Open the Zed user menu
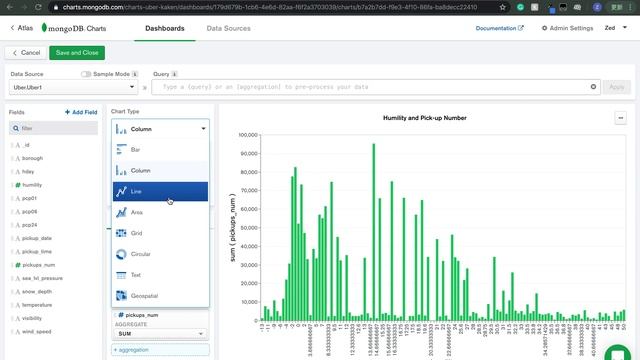The image size is (640, 360). tap(616, 28)
